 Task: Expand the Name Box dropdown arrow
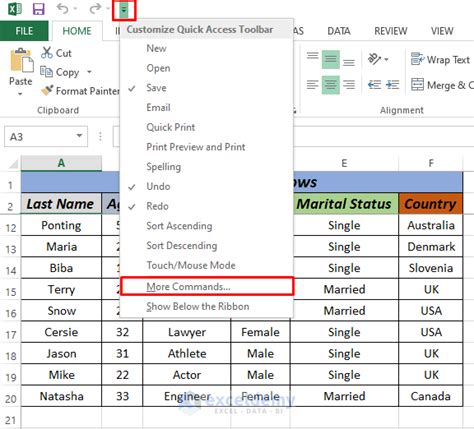click(x=79, y=136)
